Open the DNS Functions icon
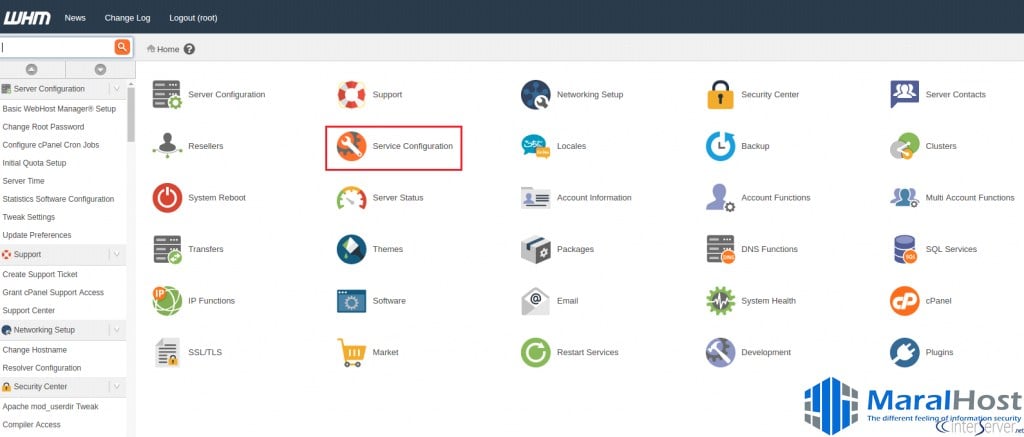 tap(720, 250)
